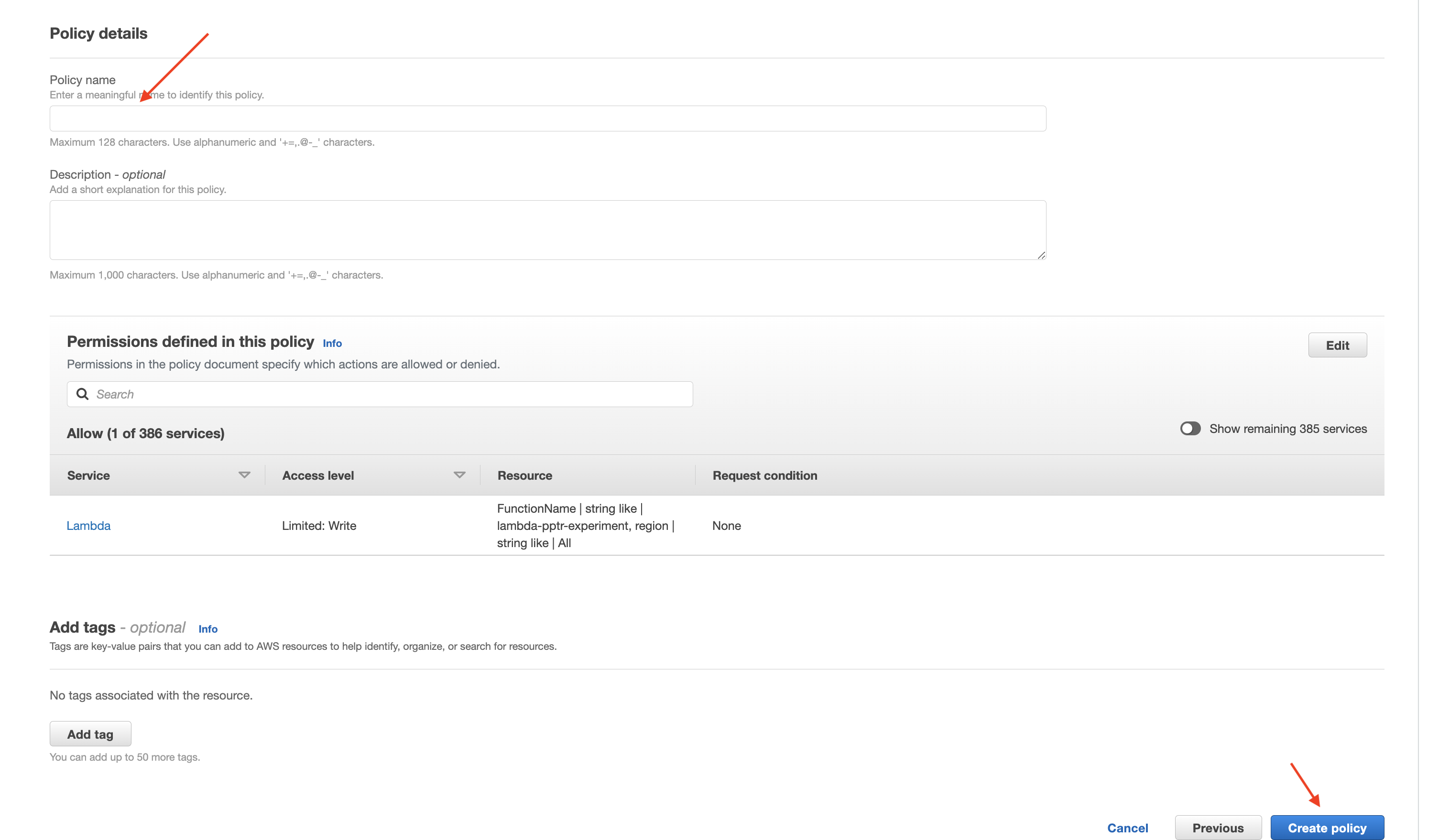1439x840 pixels.
Task: Open the Lambda service link
Action: pos(88,525)
